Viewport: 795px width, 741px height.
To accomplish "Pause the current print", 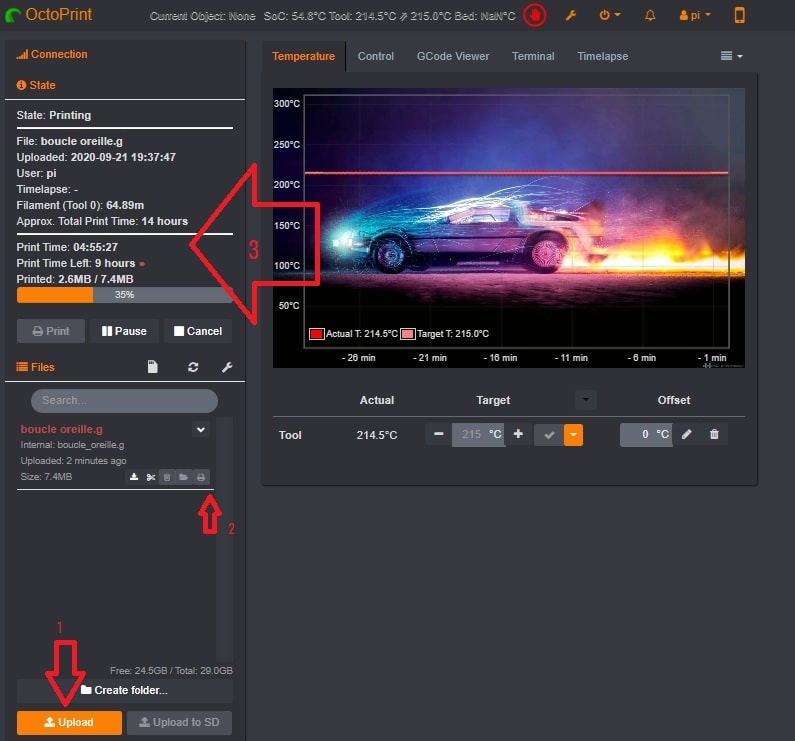I will coord(124,331).
